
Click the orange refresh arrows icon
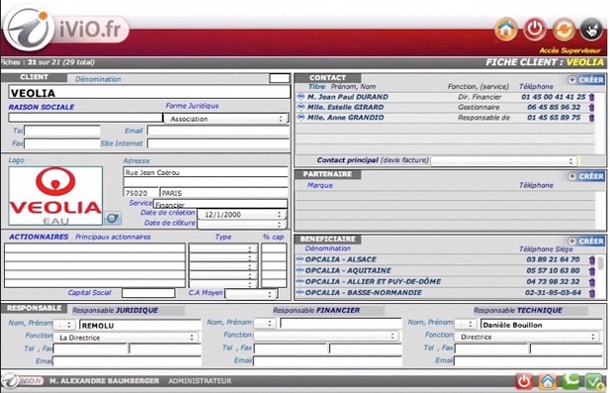(x=564, y=30)
